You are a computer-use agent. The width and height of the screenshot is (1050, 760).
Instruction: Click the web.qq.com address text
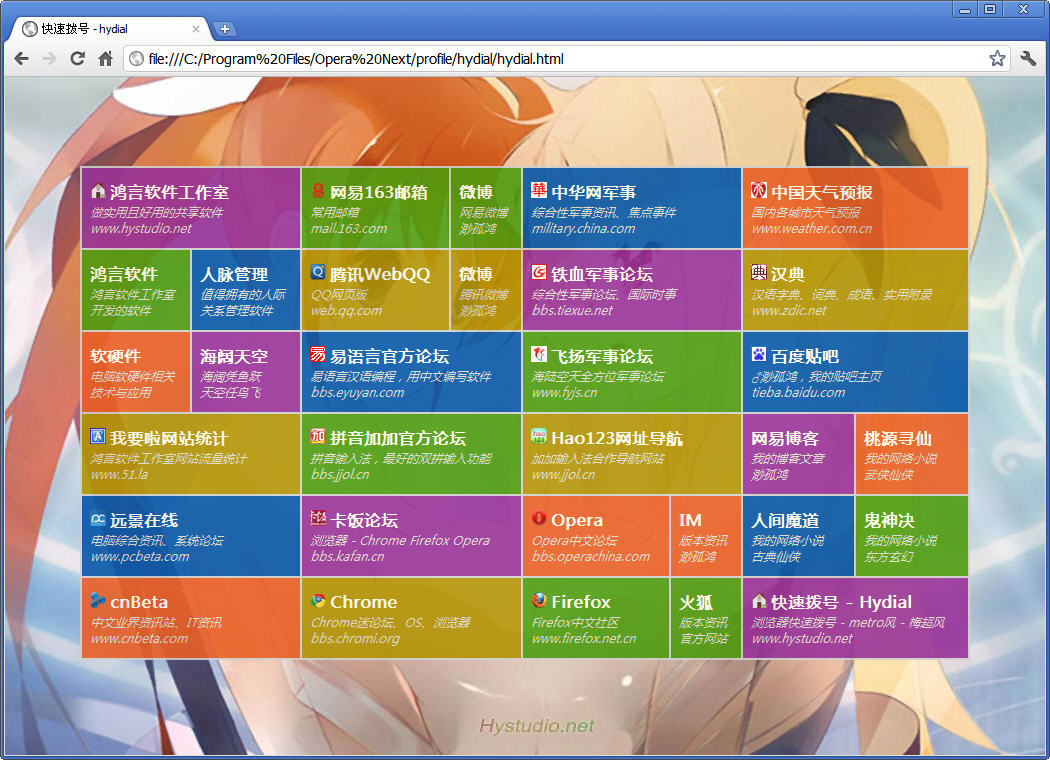[346, 311]
